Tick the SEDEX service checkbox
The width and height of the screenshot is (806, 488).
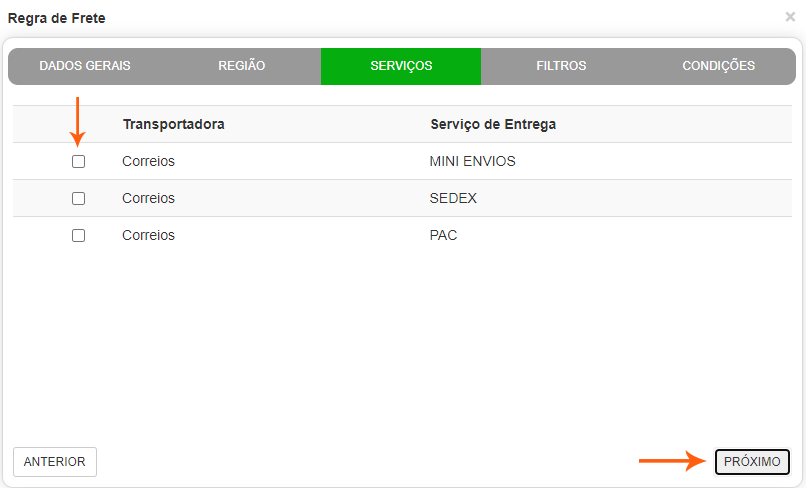coord(79,198)
